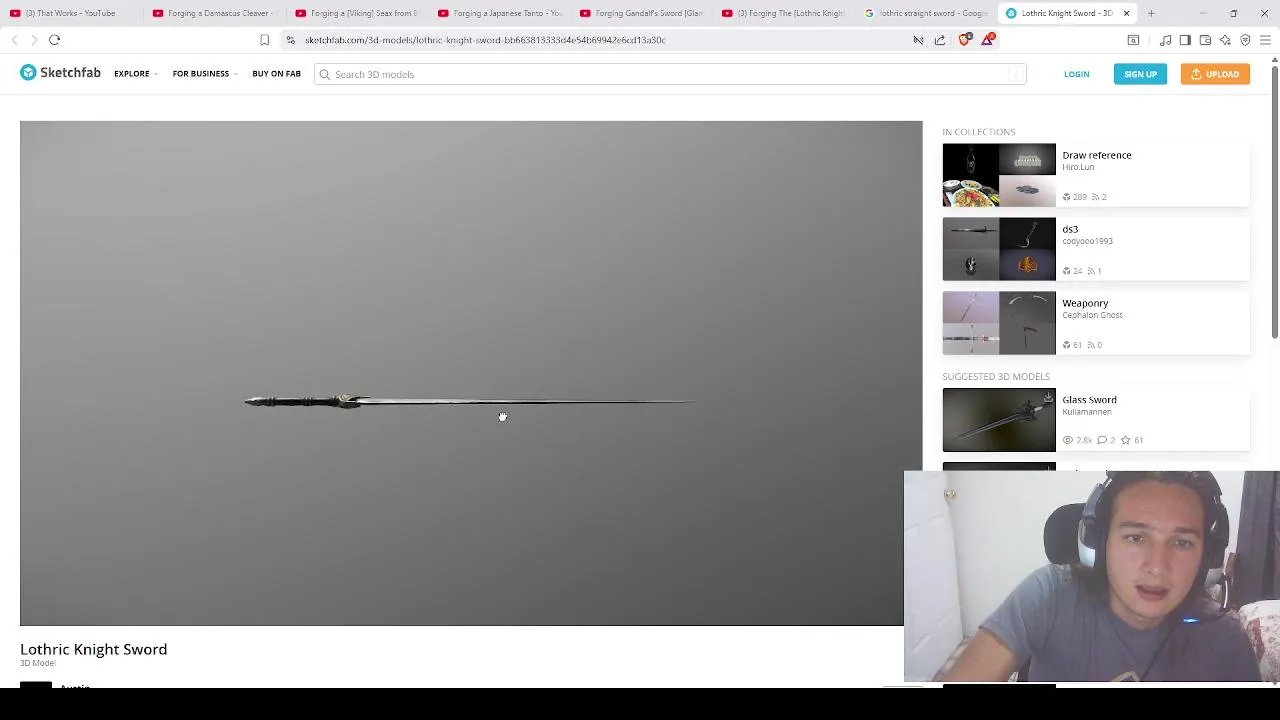This screenshot has width=1280, height=720.
Task: Bookmark this page with the bookmark icon
Action: [x=264, y=40]
